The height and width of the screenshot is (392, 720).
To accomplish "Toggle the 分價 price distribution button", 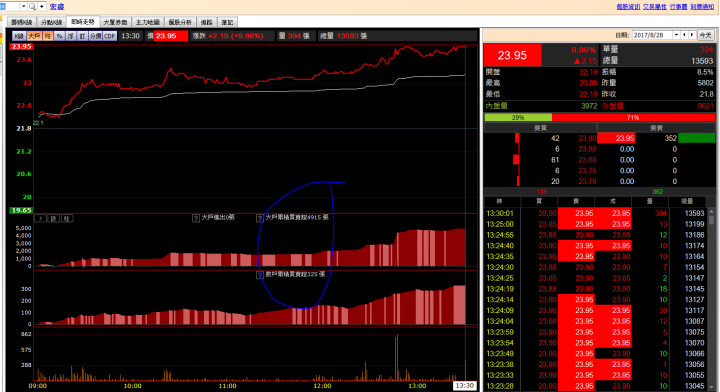I will (95, 36).
